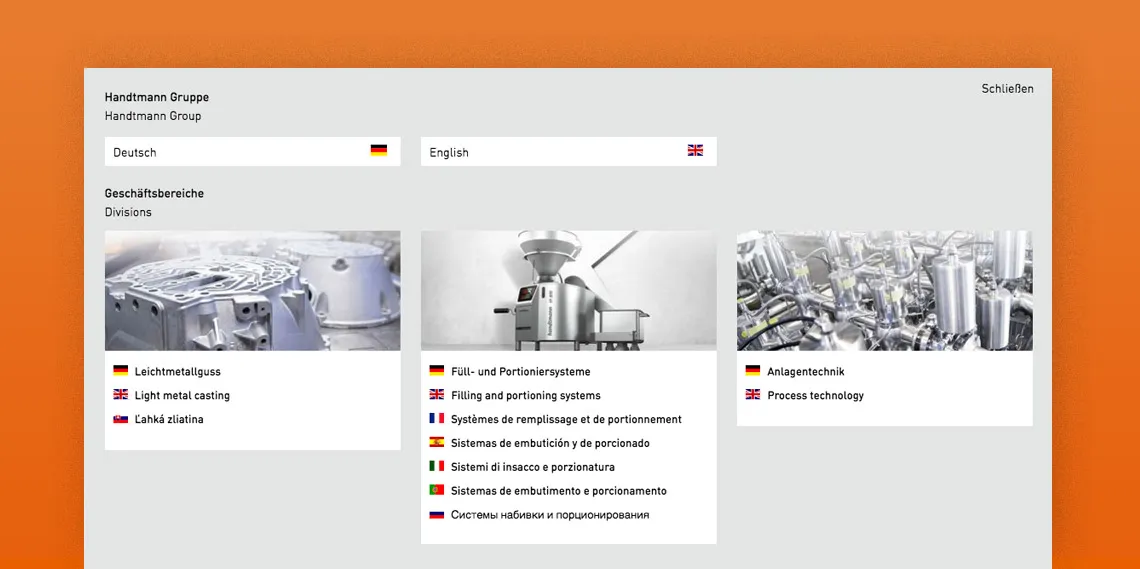Open the Anlagentechnik link
The image size is (1140, 569).
click(806, 371)
